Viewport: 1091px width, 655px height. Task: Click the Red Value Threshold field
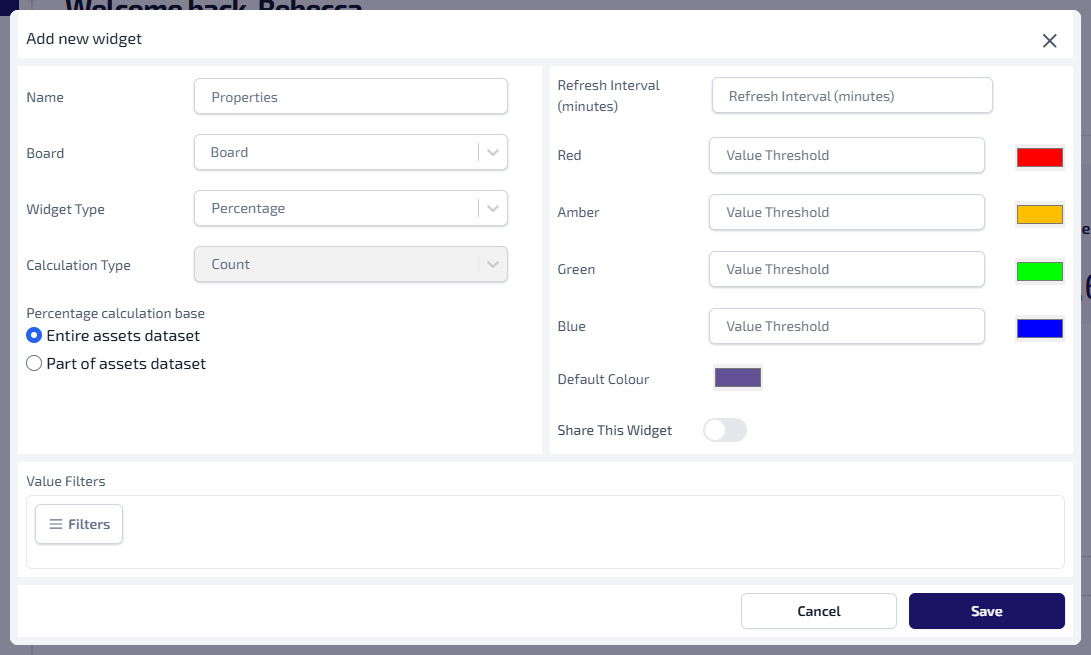(x=846, y=155)
